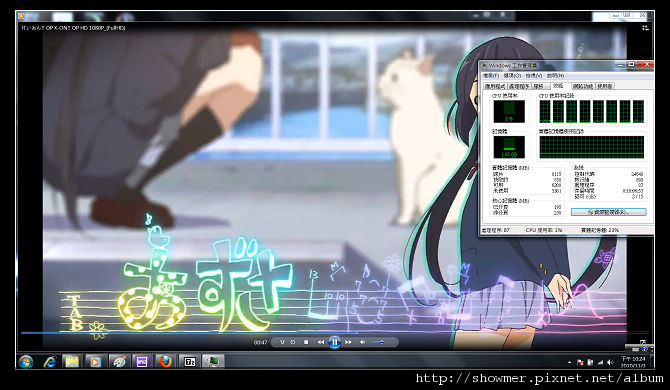The image size is (670, 390).
Task: Click the last CPU core history graph
Action: click(638, 112)
